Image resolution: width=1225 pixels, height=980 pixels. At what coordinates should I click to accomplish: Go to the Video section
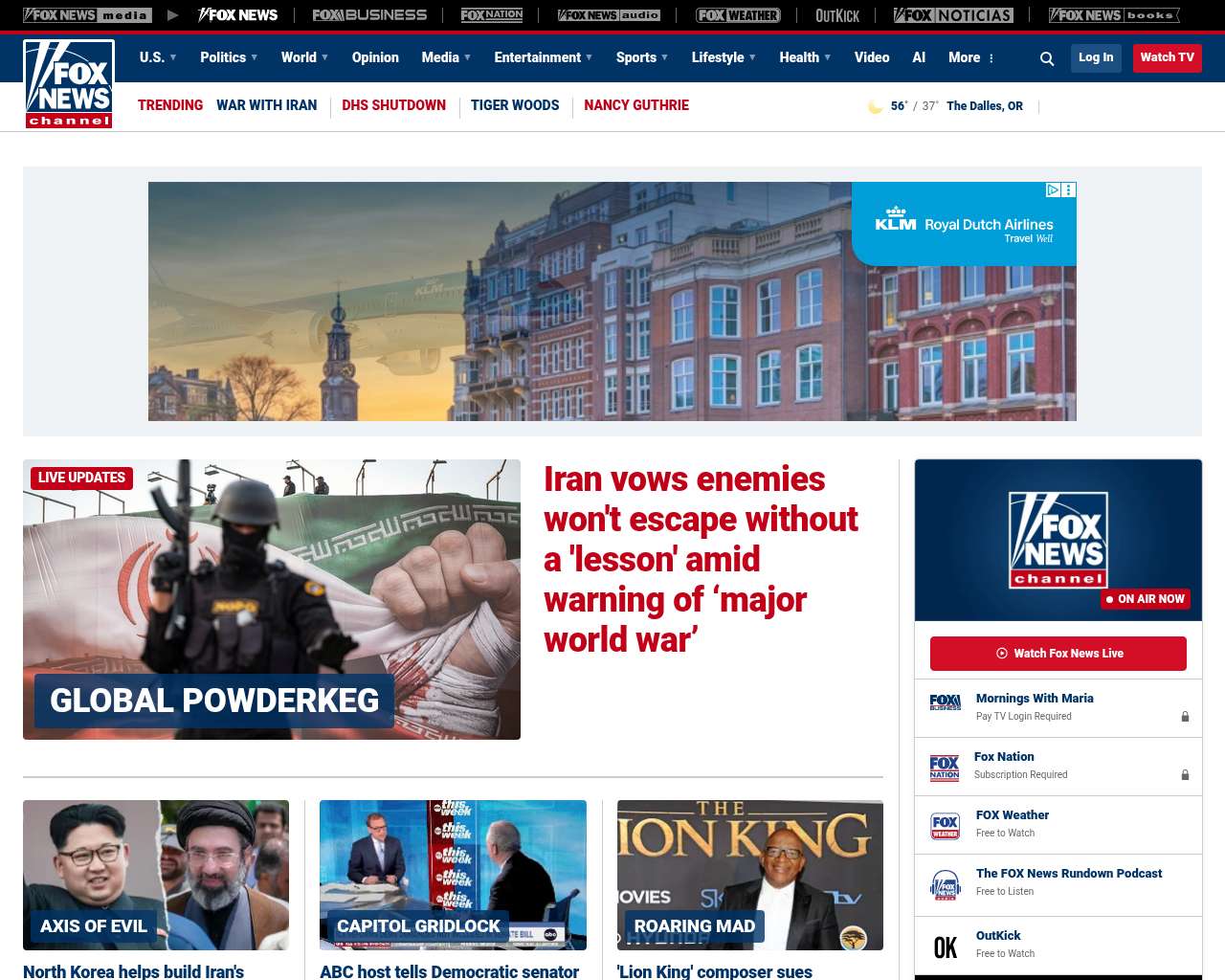click(x=871, y=57)
